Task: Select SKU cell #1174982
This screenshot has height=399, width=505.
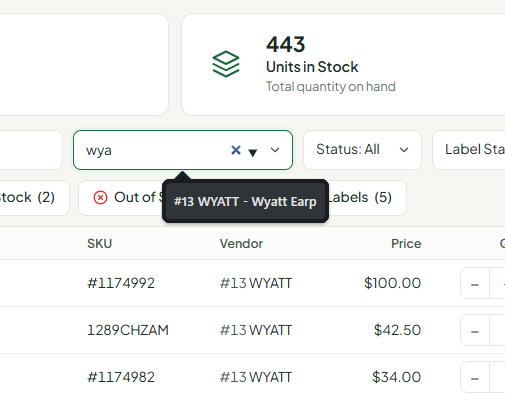Action: tap(121, 377)
